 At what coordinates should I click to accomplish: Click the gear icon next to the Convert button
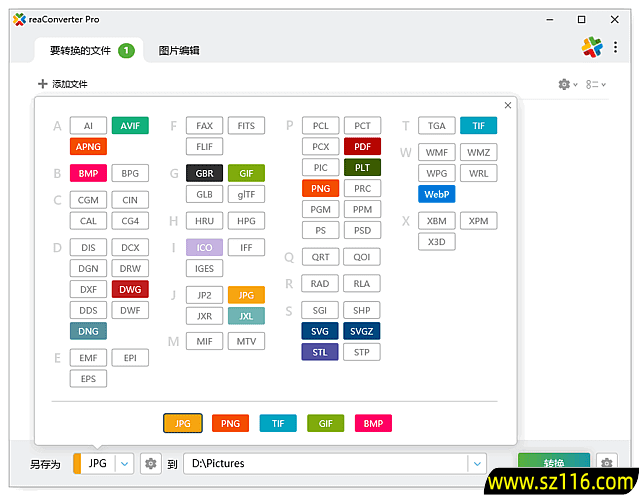pyautogui.click(x=606, y=464)
